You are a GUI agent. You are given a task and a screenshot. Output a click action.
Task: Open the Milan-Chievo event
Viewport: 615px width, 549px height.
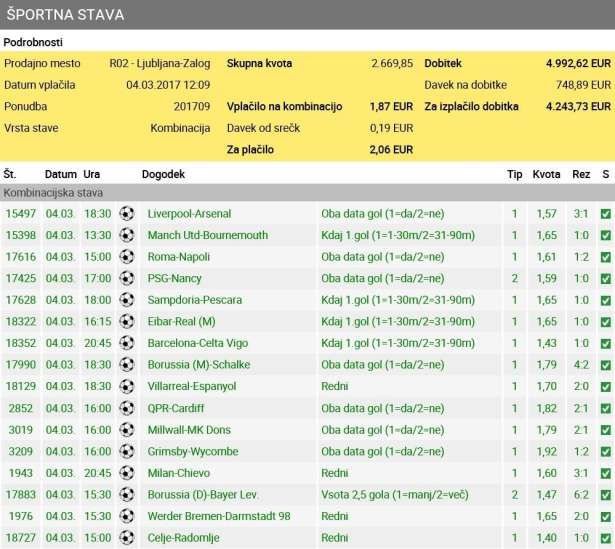[178, 473]
